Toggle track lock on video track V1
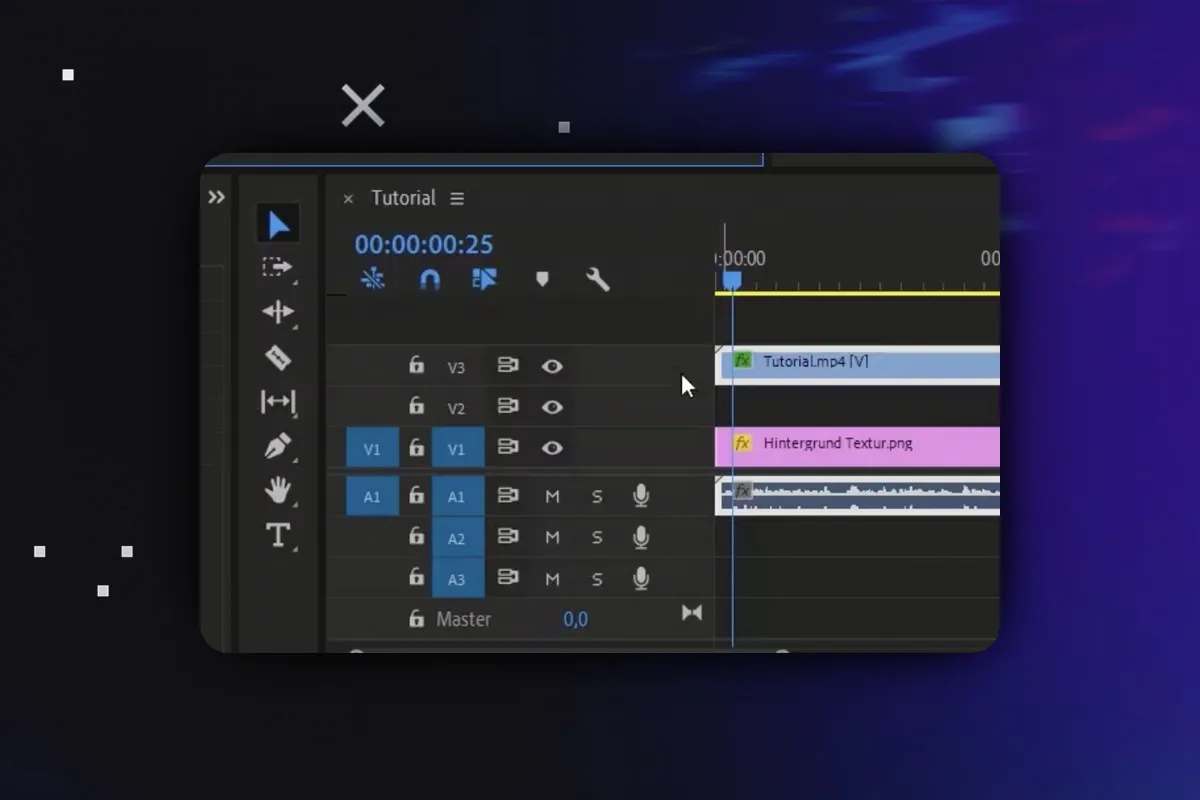Screen dimensions: 1200x800 coord(416,447)
